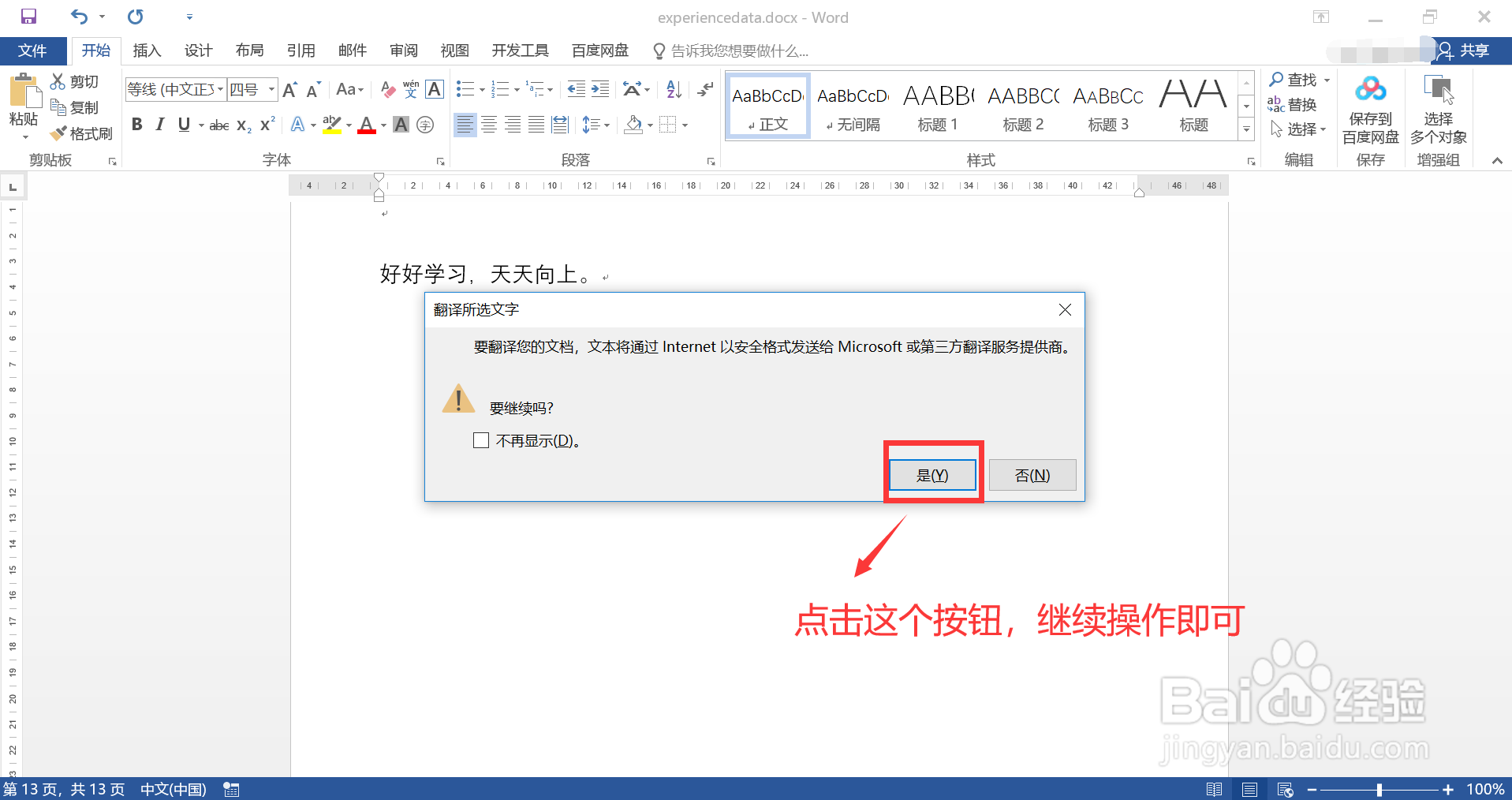
Task: Toggle Bold formatting
Action: click(137, 125)
